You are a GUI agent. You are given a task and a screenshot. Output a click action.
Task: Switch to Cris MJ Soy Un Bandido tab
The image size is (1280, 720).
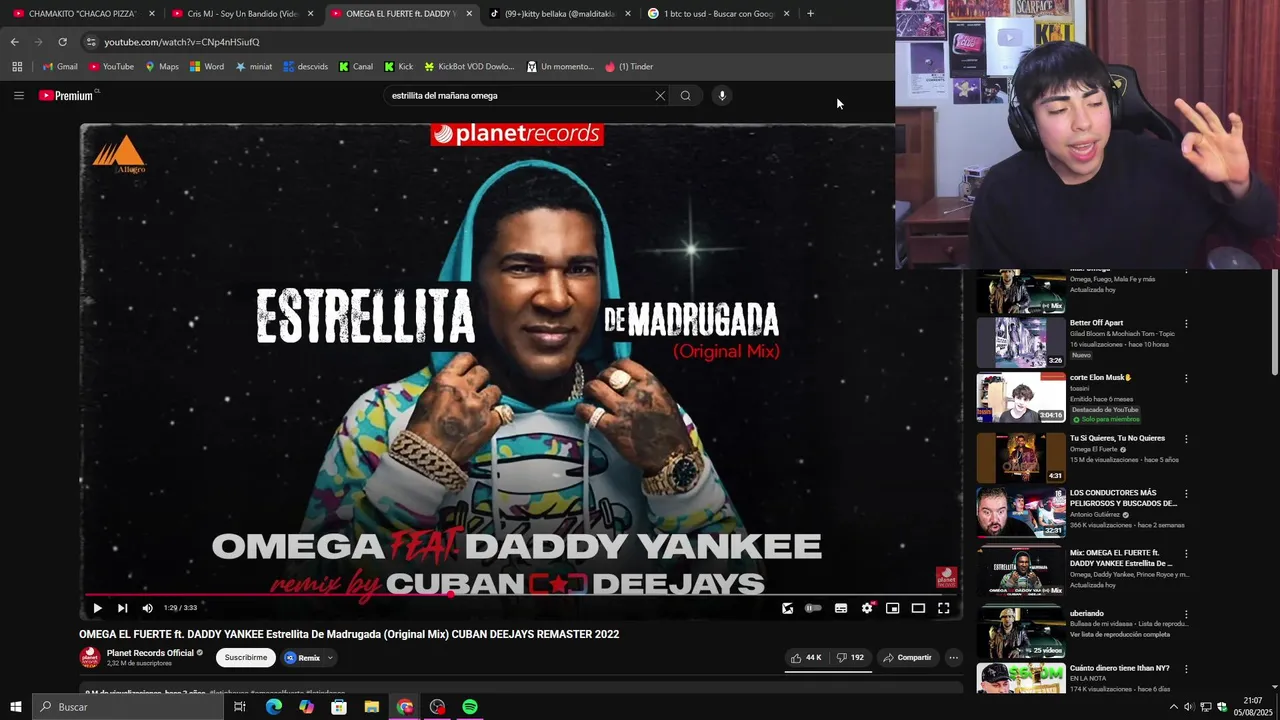coord(242,14)
